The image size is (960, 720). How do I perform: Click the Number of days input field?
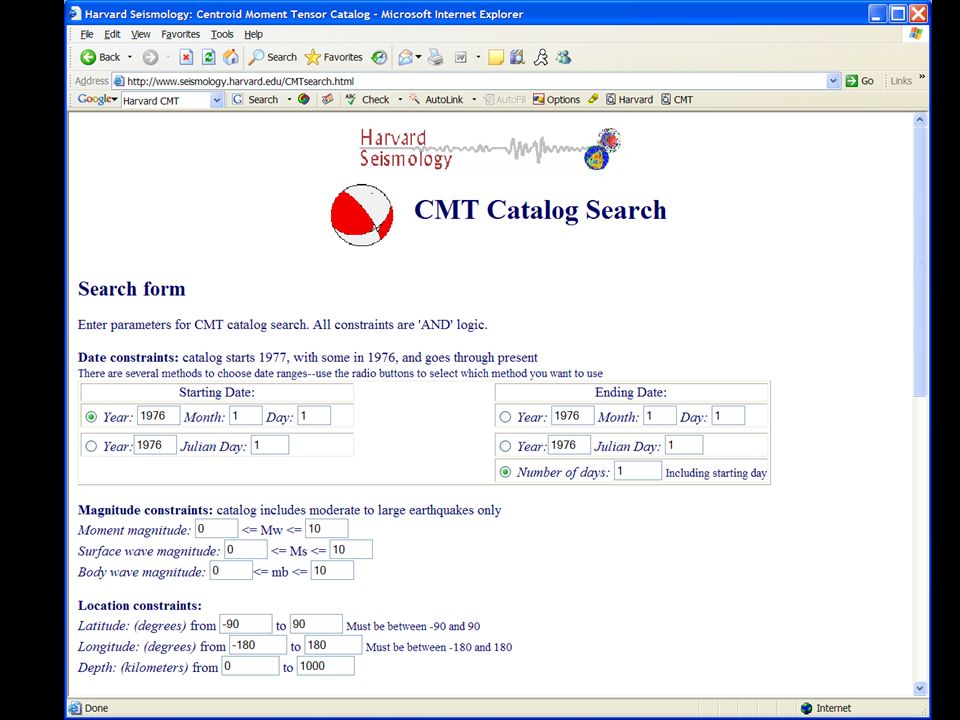tap(638, 471)
